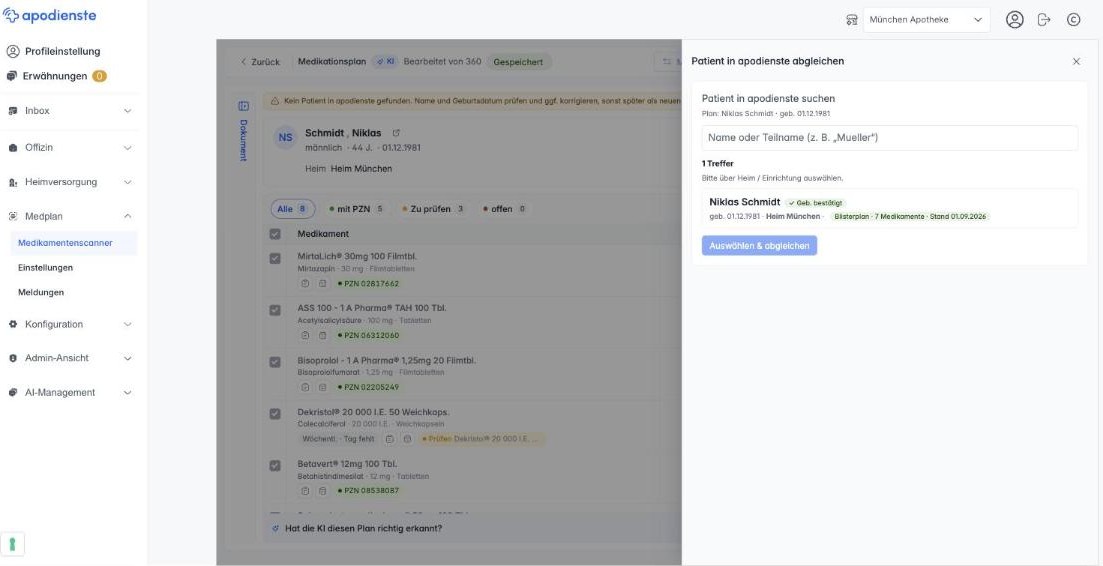Select the Niklas Schmidt search result card

pyautogui.click(x=889, y=209)
